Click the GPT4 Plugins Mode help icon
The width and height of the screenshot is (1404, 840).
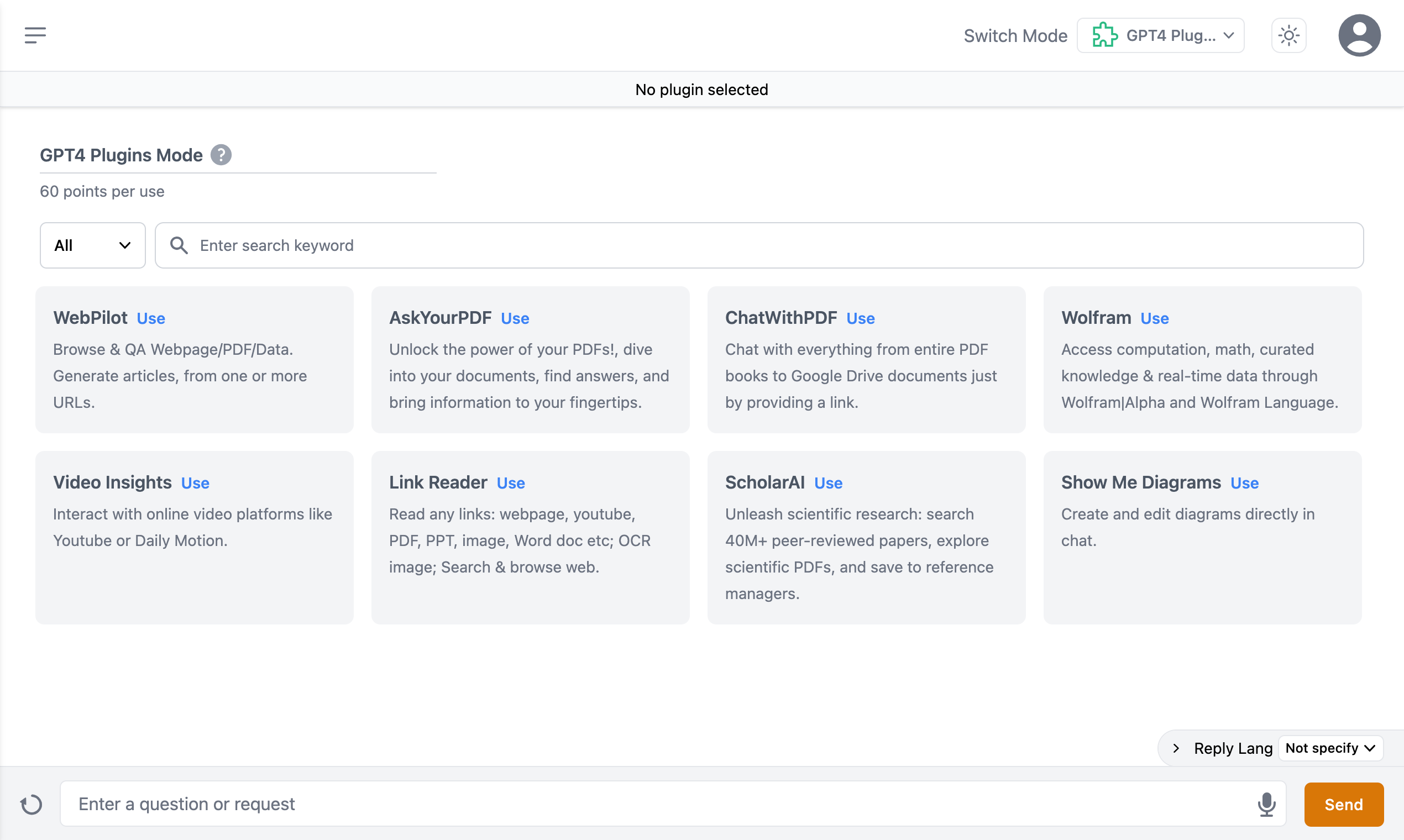pyautogui.click(x=221, y=155)
